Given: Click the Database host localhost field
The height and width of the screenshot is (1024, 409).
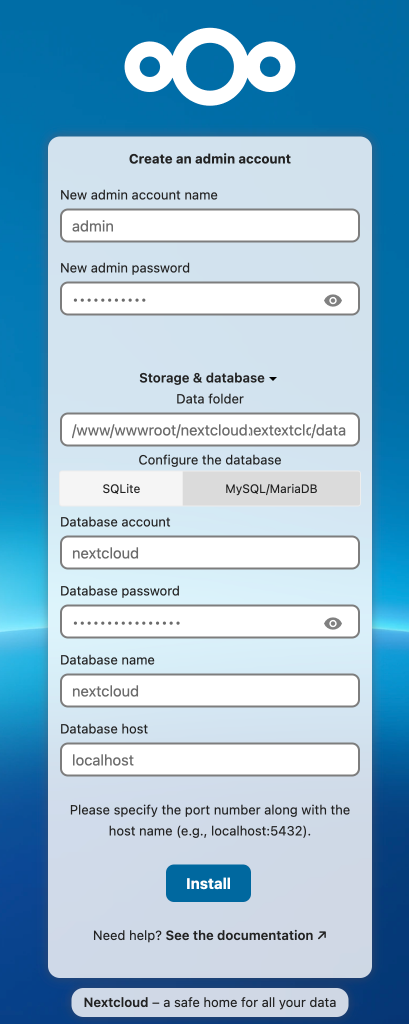Looking at the screenshot, I should [x=210, y=760].
